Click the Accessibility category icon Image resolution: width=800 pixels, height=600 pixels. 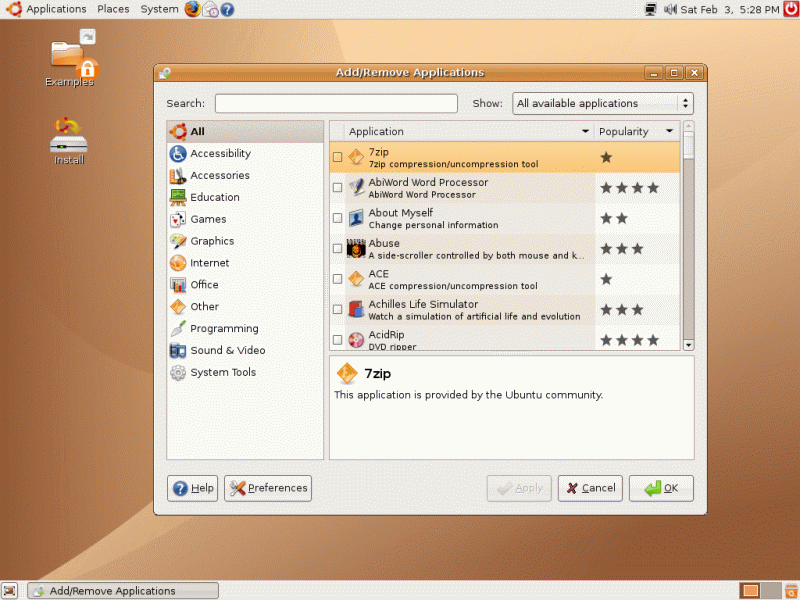click(178, 154)
